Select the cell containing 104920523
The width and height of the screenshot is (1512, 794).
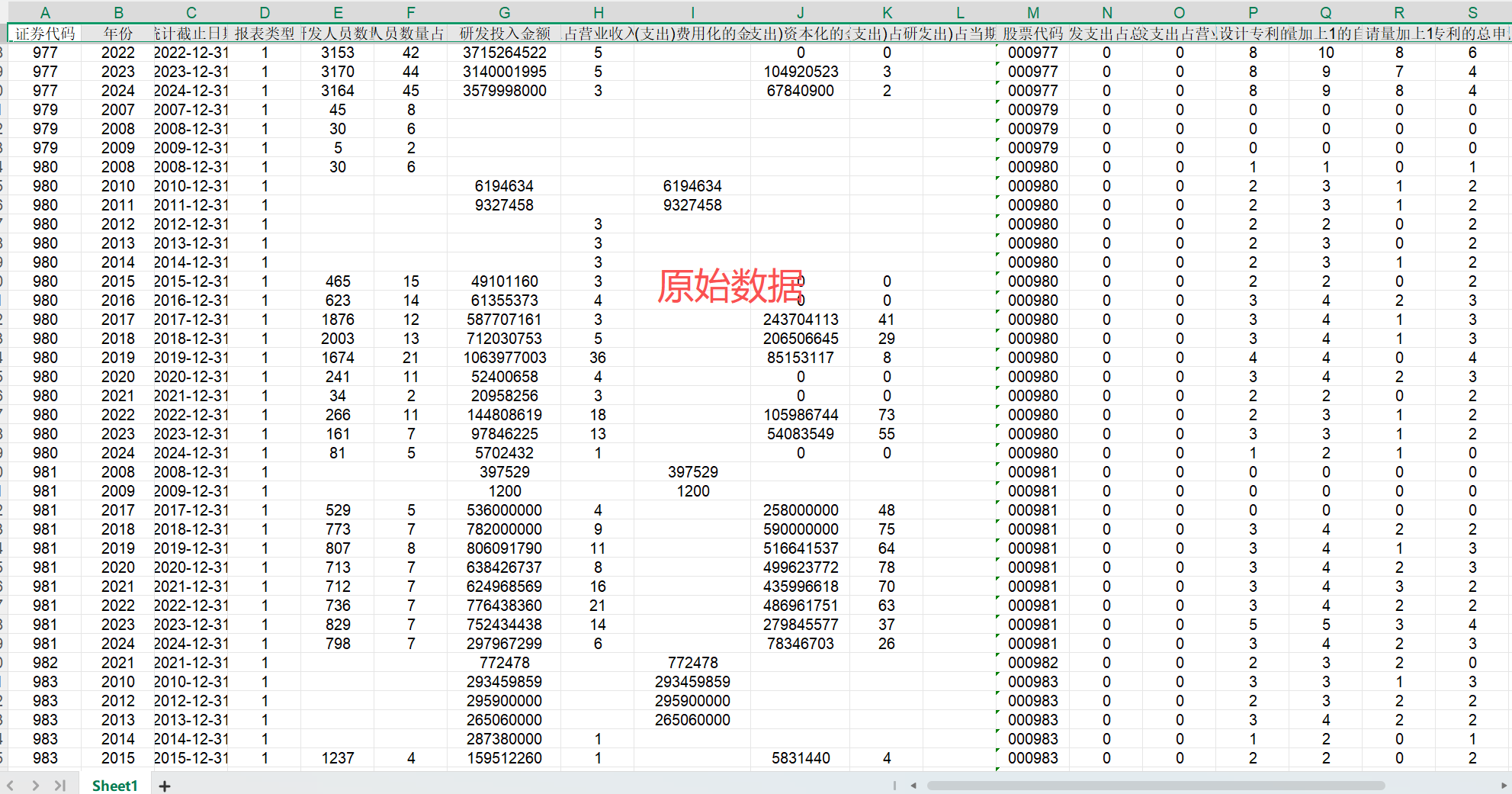[x=801, y=72]
